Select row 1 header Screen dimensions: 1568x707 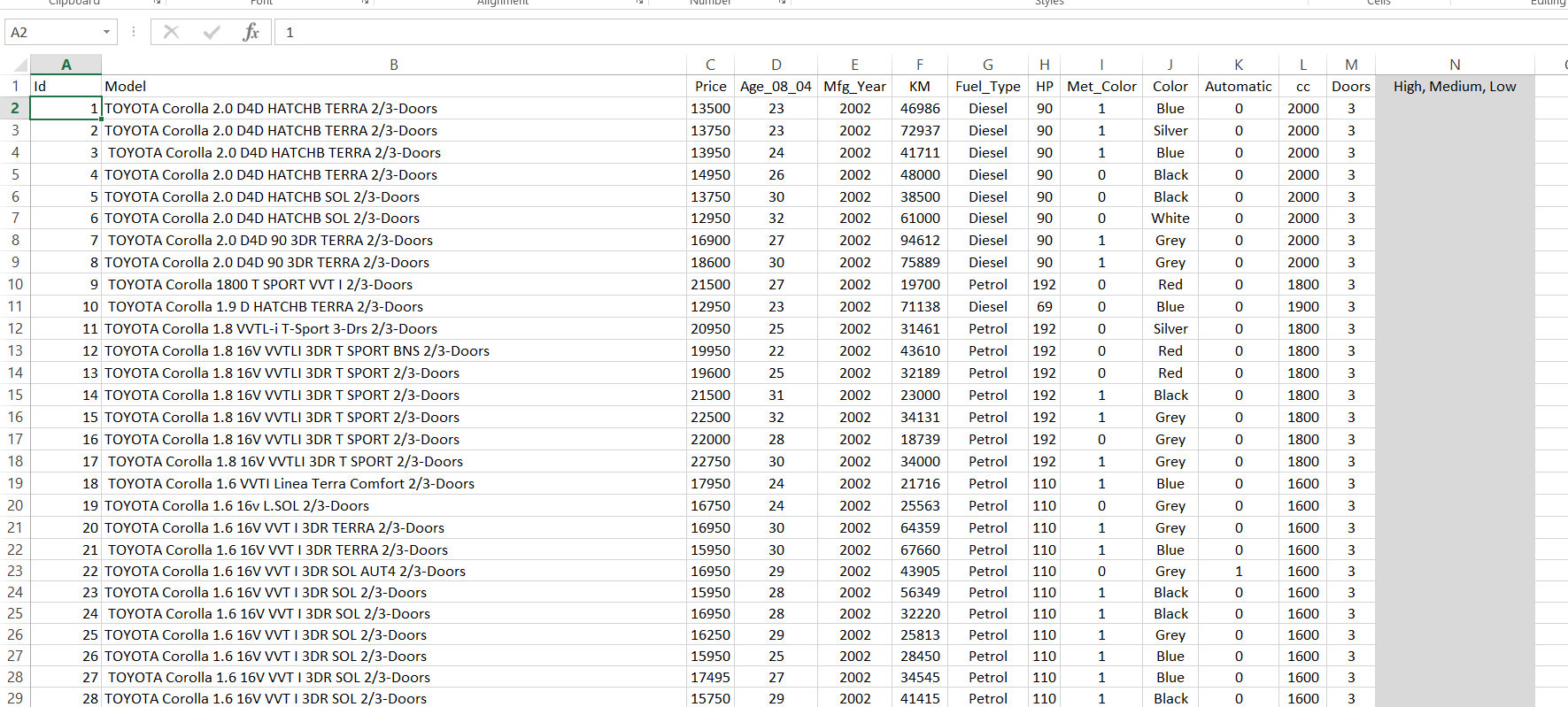[15, 86]
